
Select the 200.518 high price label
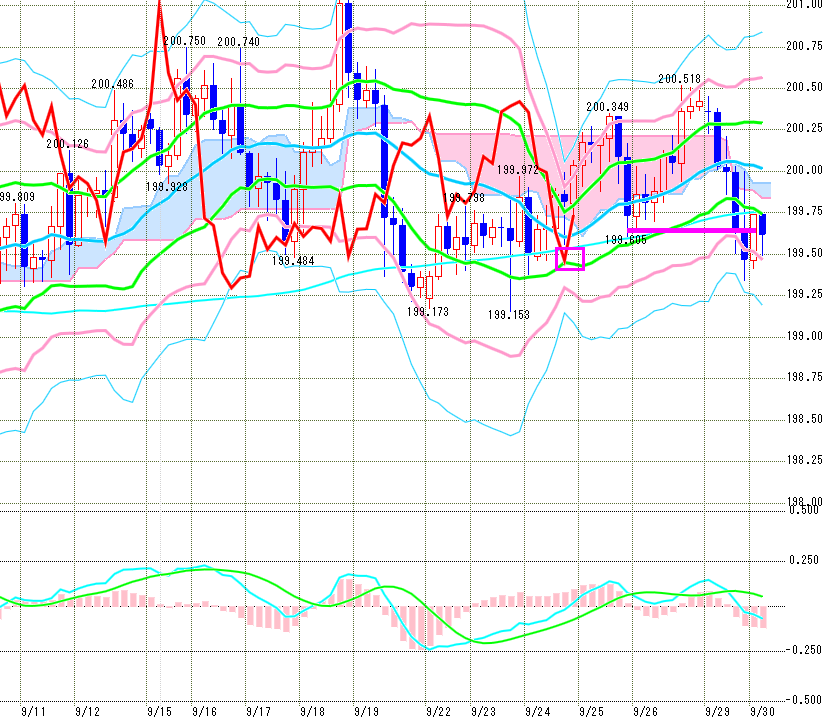tap(680, 78)
